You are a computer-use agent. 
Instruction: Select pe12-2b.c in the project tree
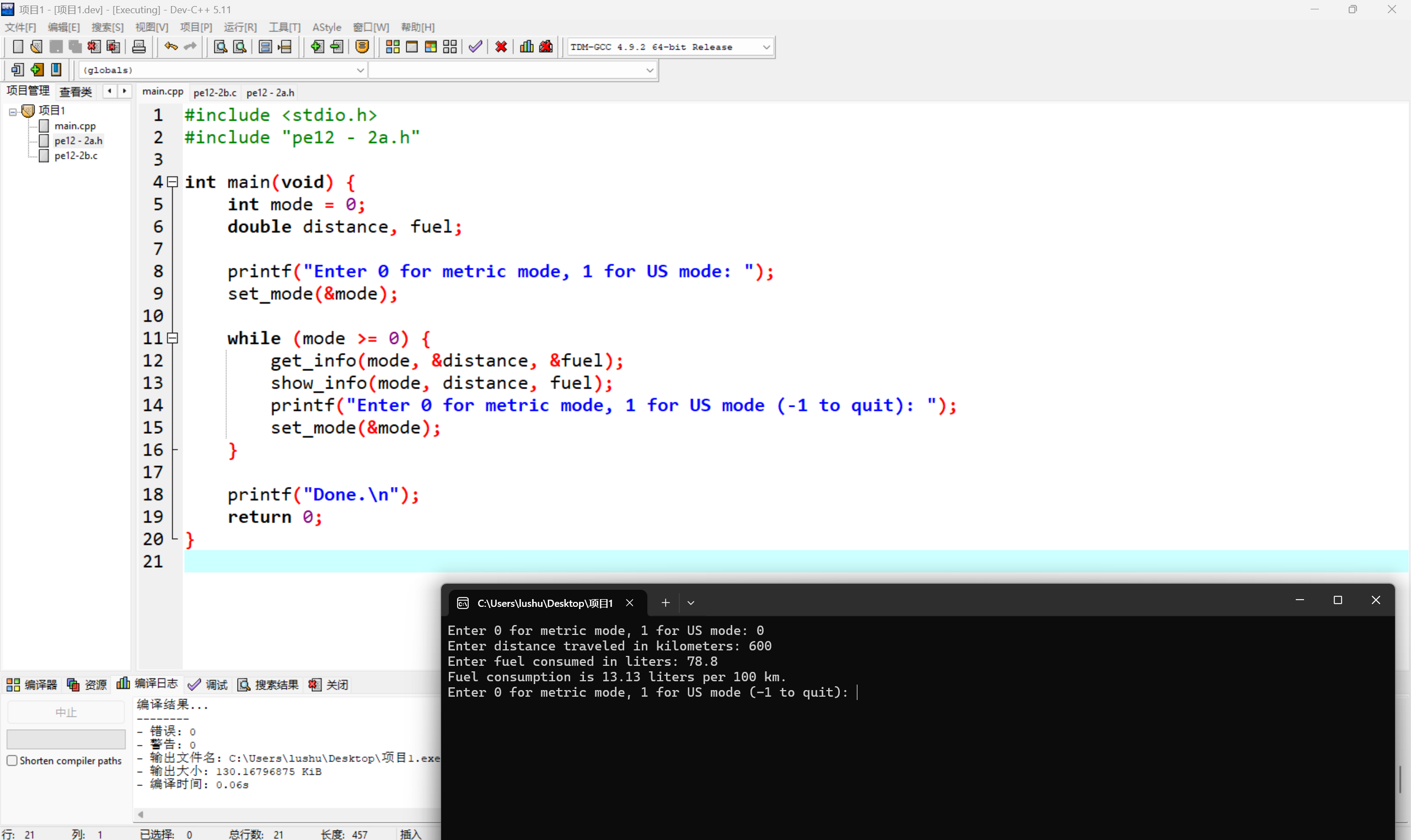click(x=76, y=155)
